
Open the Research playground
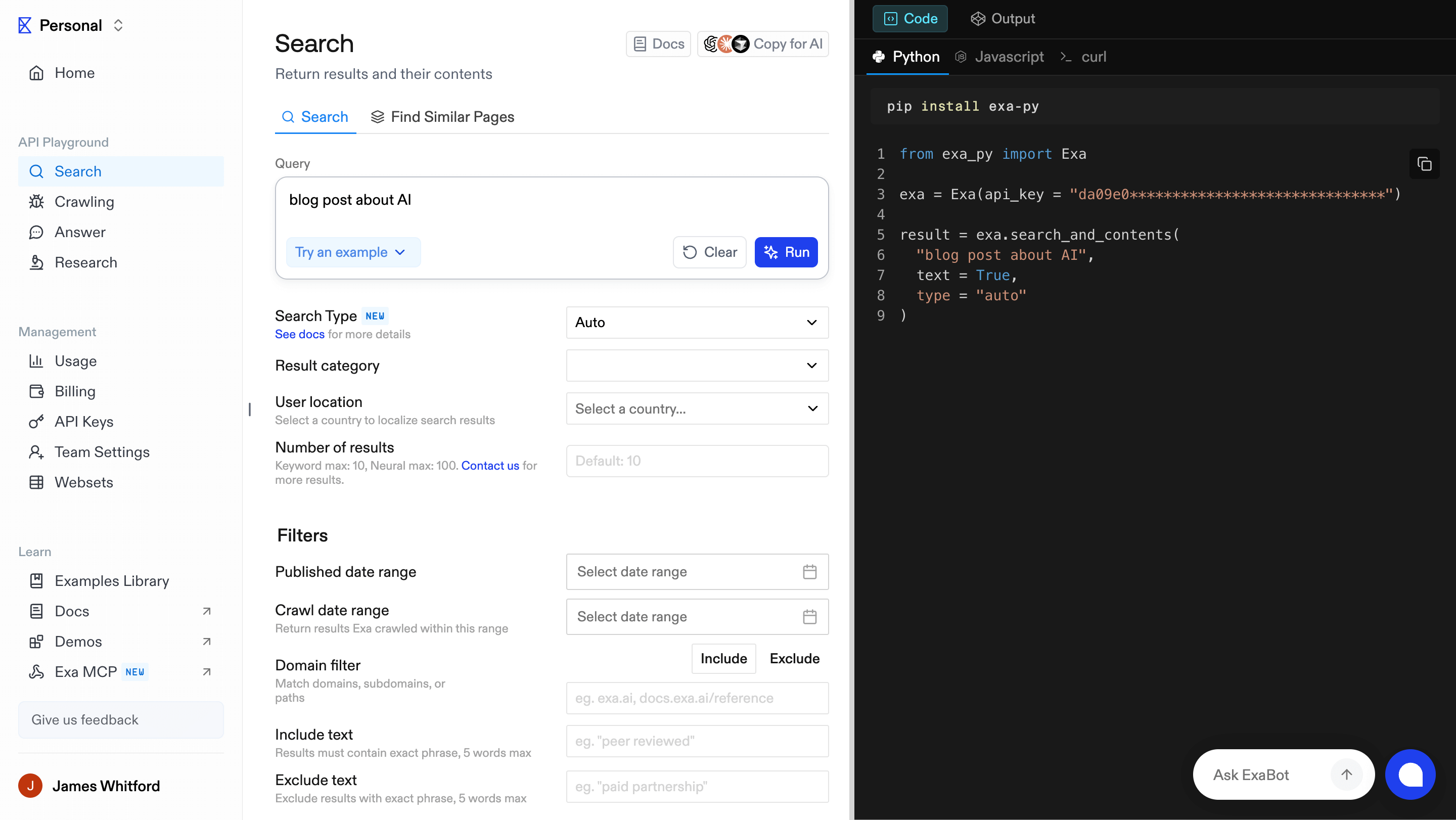coord(85,262)
